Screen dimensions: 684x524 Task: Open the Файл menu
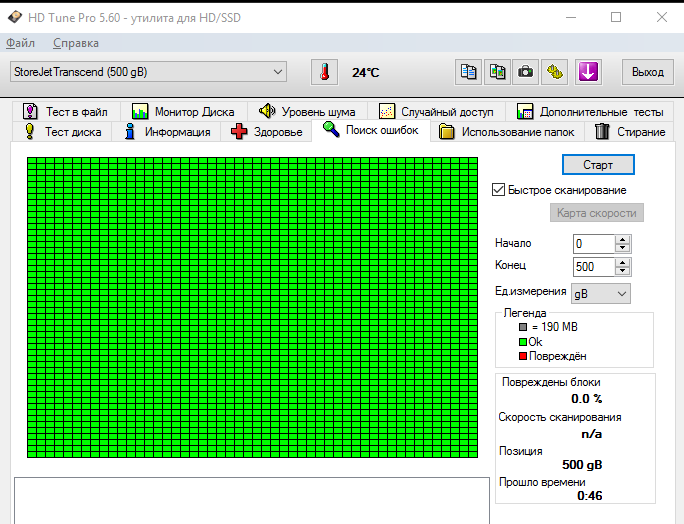[x=20, y=43]
